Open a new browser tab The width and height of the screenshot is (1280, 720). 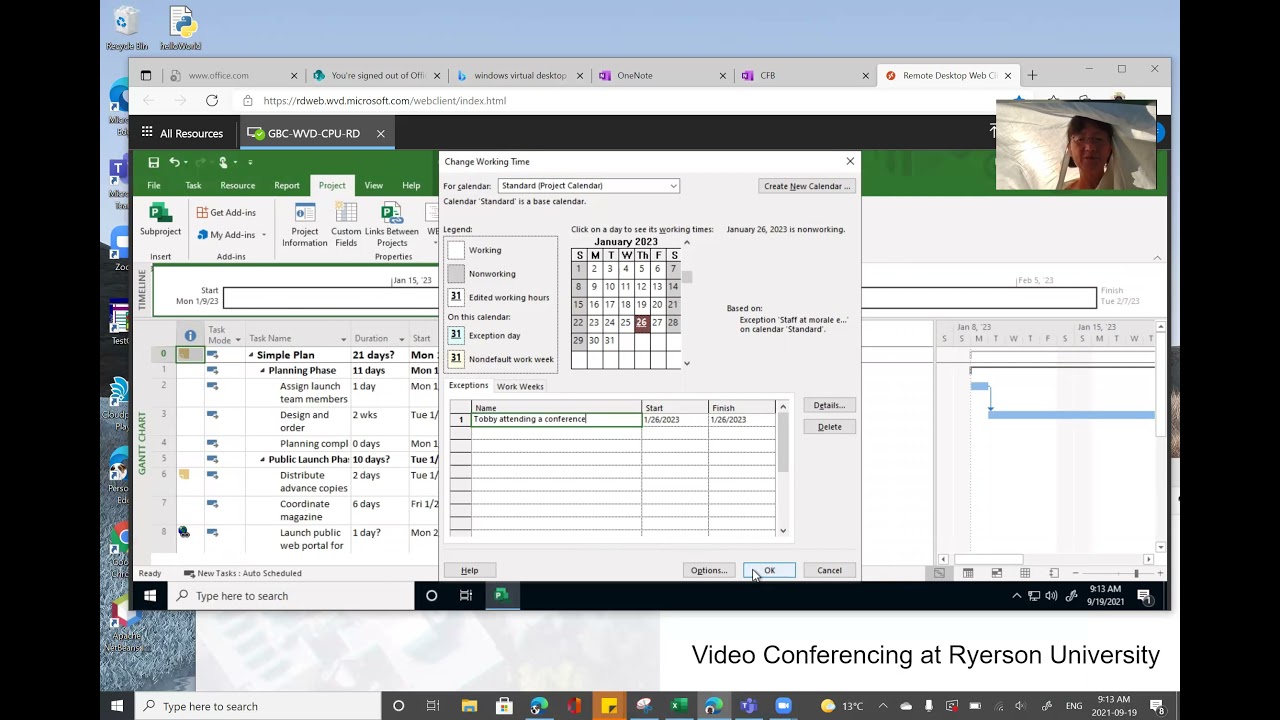(x=1032, y=75)
